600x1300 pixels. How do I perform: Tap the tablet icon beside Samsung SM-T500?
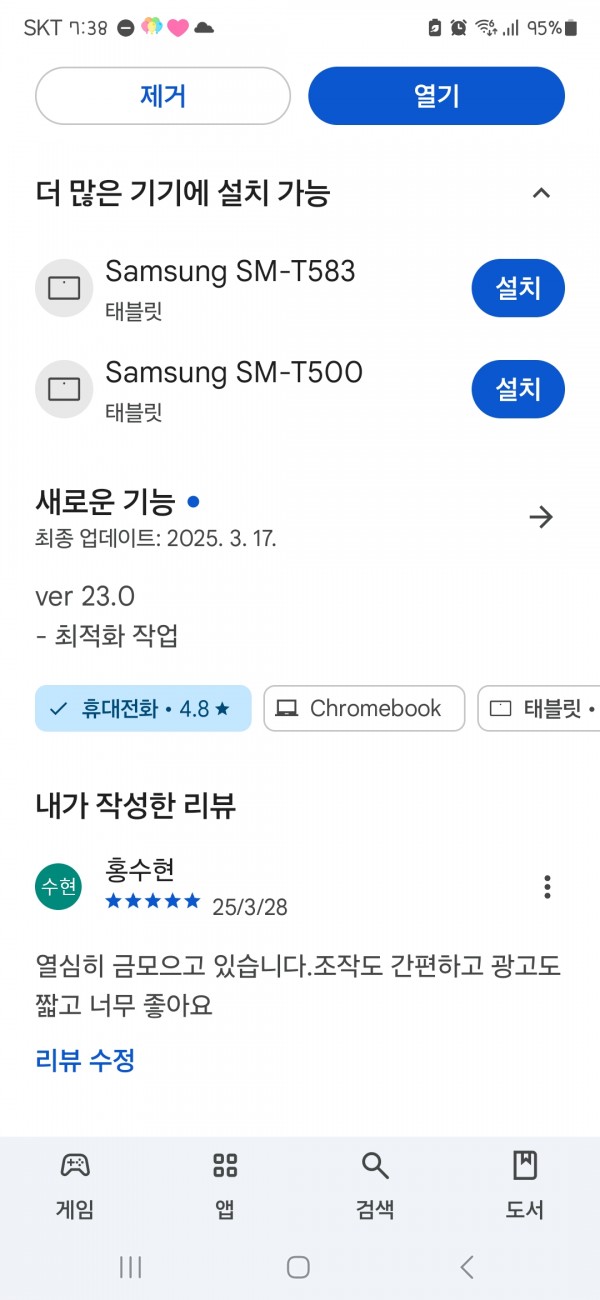pyautogui.click(x=64, y=388)
